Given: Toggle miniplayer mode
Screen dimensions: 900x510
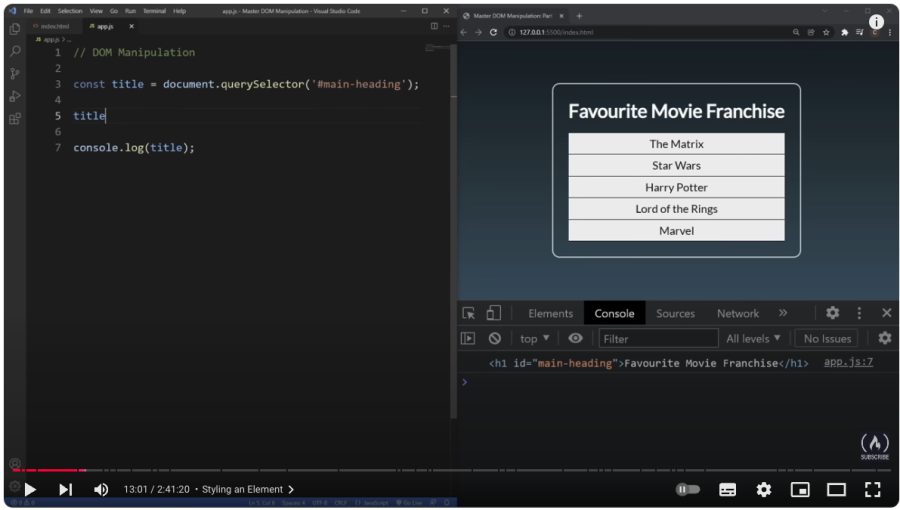Looking at the screenshot, I should point(800,489).
